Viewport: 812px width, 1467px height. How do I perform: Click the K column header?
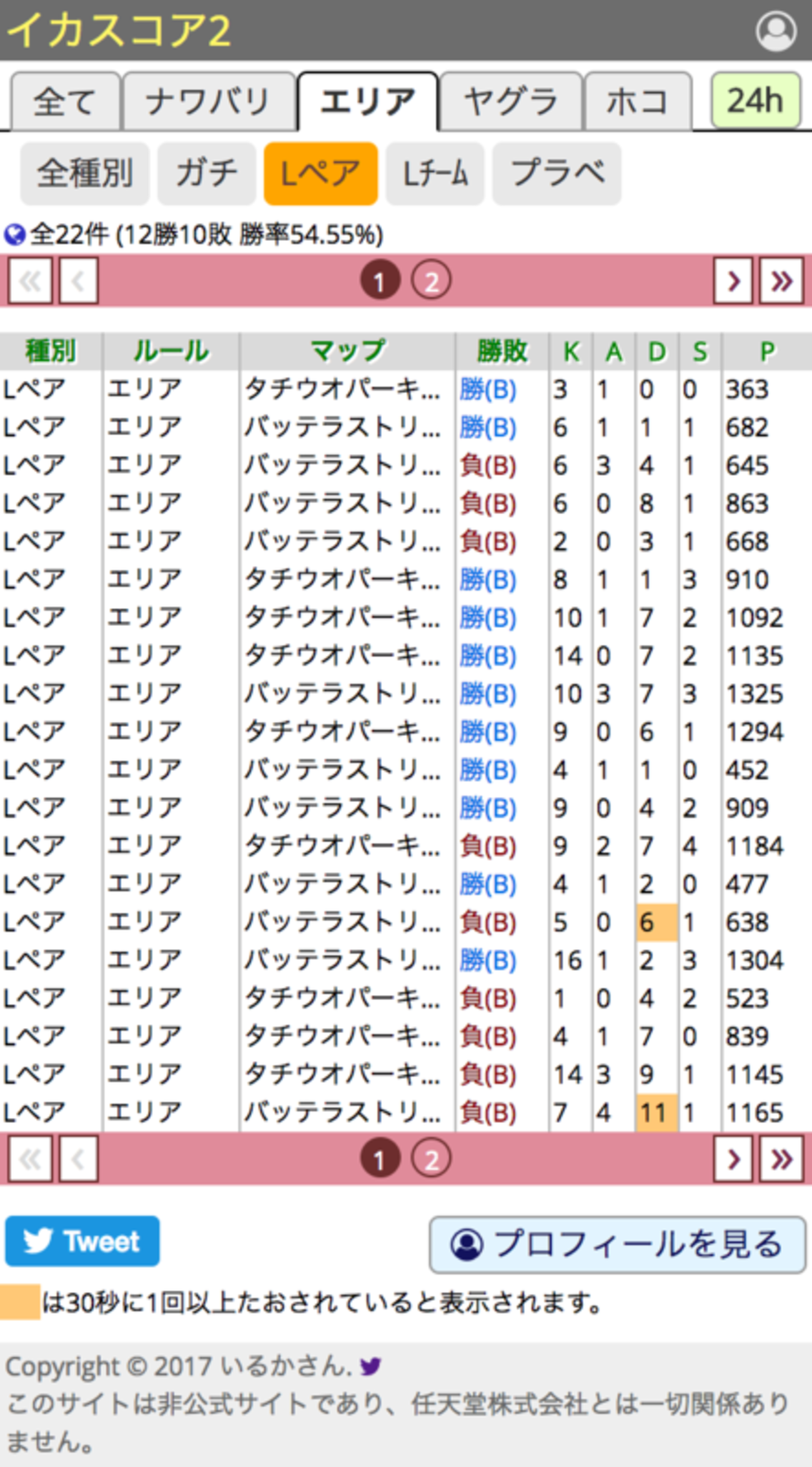point(571,351)
